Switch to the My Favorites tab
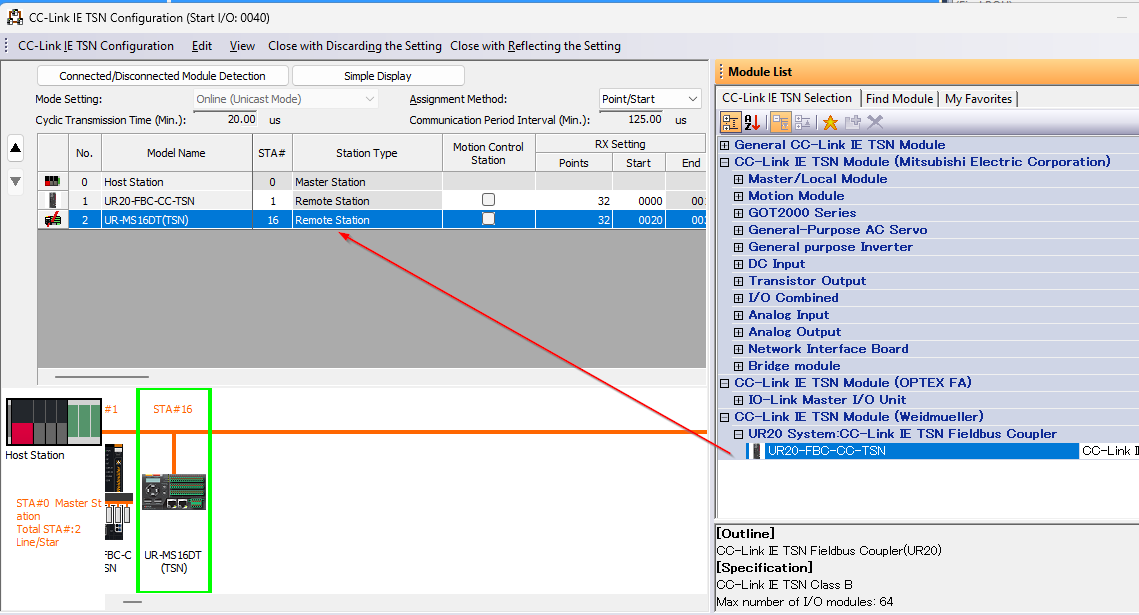Image resolution: width=1139 pixels, height=615 pixels. pos(978,99)
